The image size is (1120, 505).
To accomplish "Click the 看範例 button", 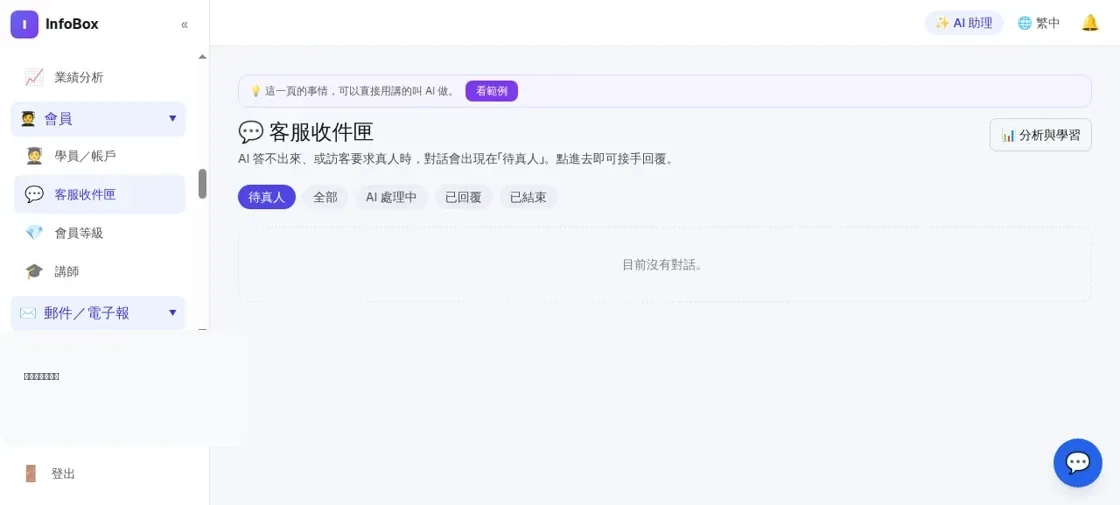I will pyautogui.click(x=491, y=91).
